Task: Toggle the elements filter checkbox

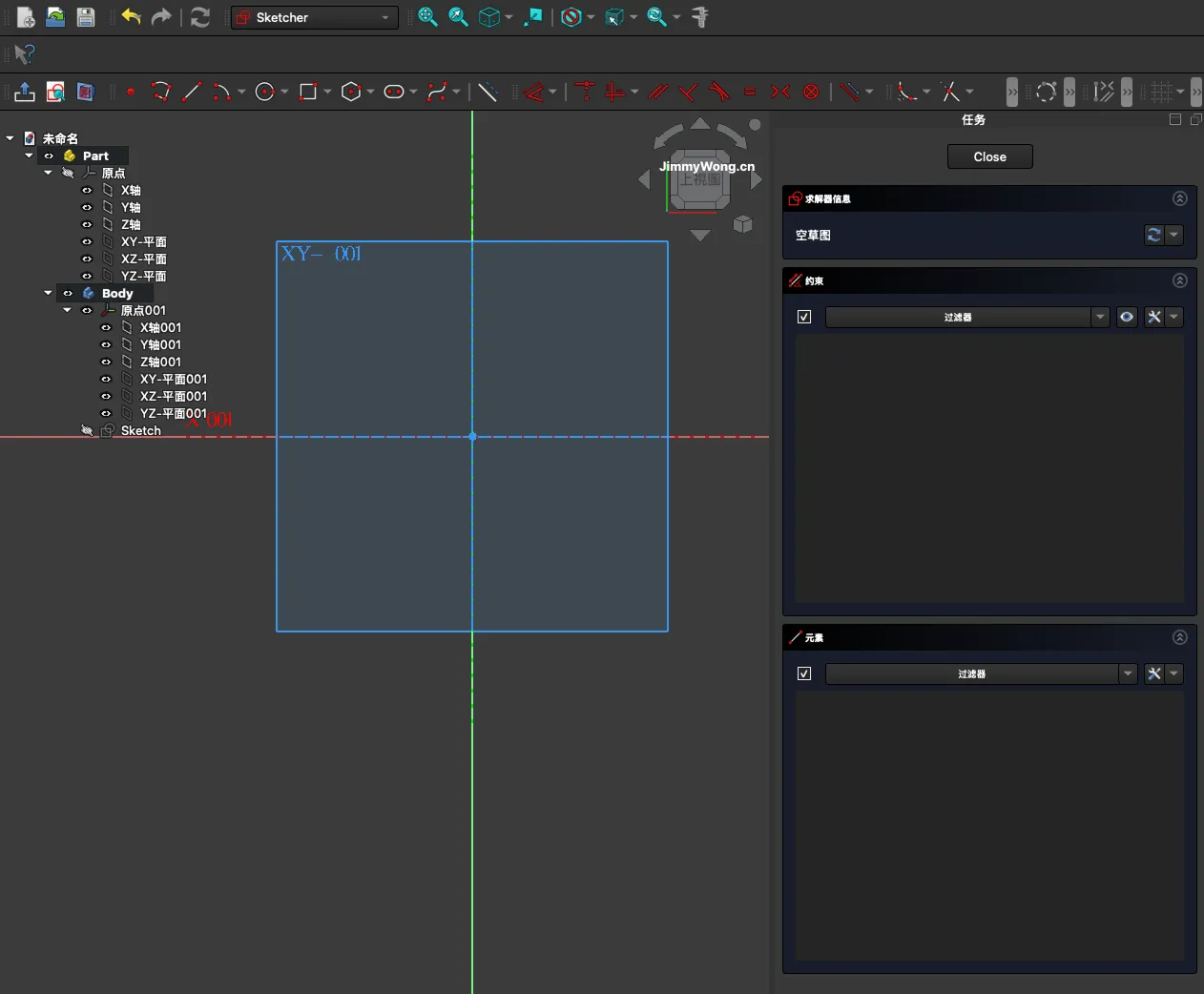Action: [804, 673]
